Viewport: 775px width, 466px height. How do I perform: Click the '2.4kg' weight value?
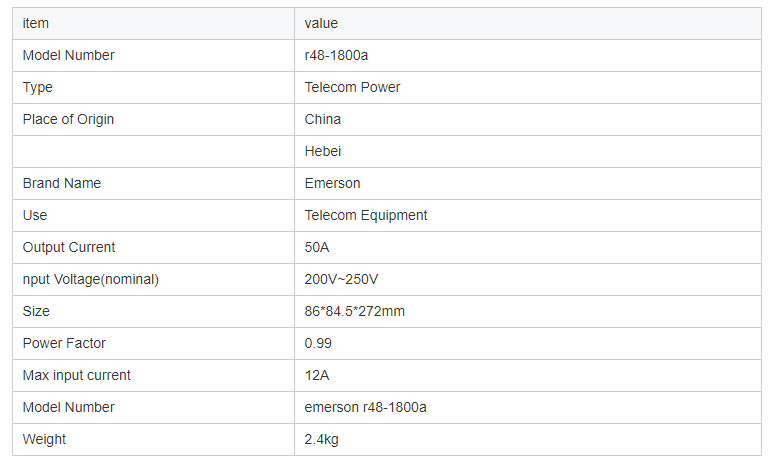click(x=321, y=439)
